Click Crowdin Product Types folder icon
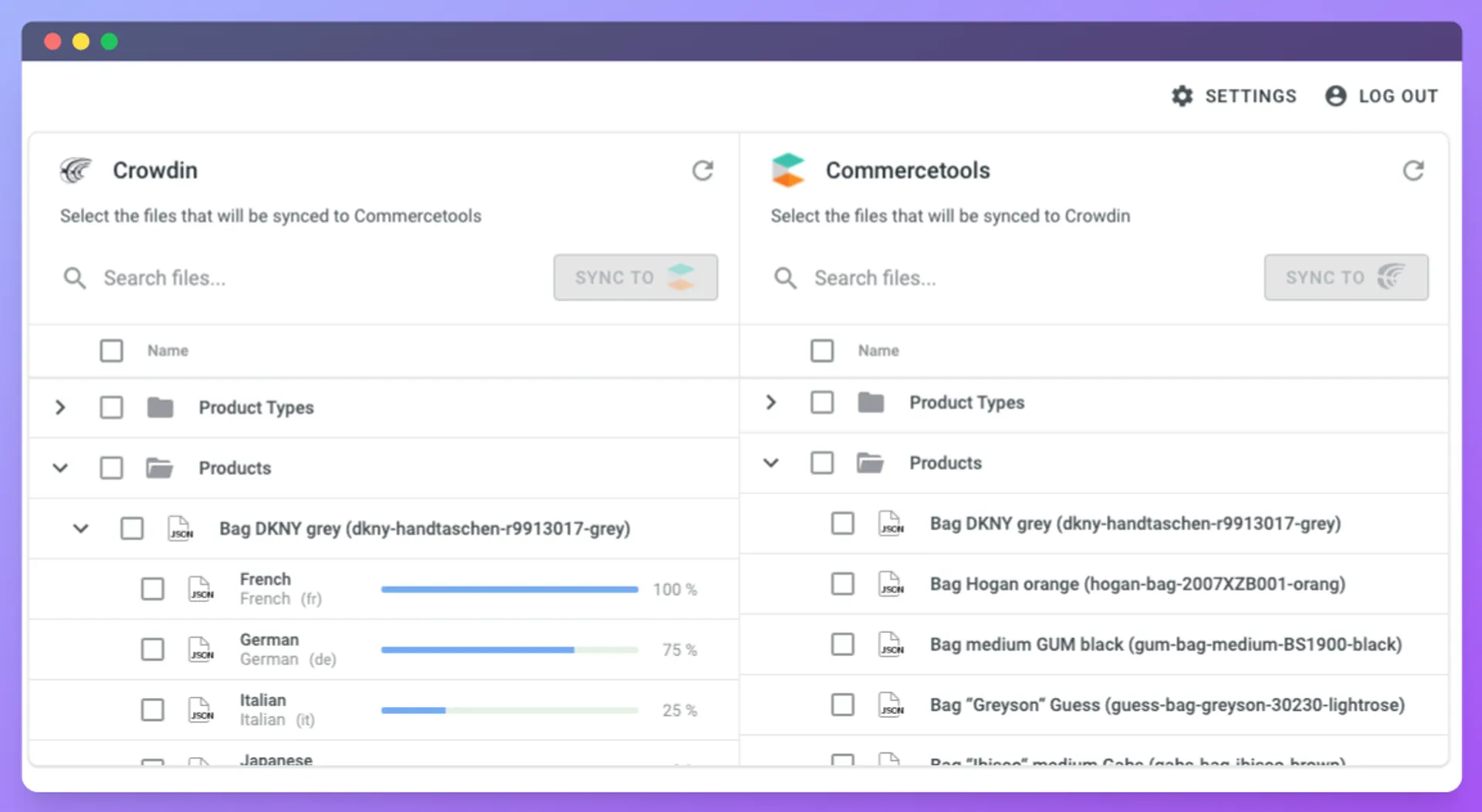Screen dimensions: 1482x812 (160, 407)
